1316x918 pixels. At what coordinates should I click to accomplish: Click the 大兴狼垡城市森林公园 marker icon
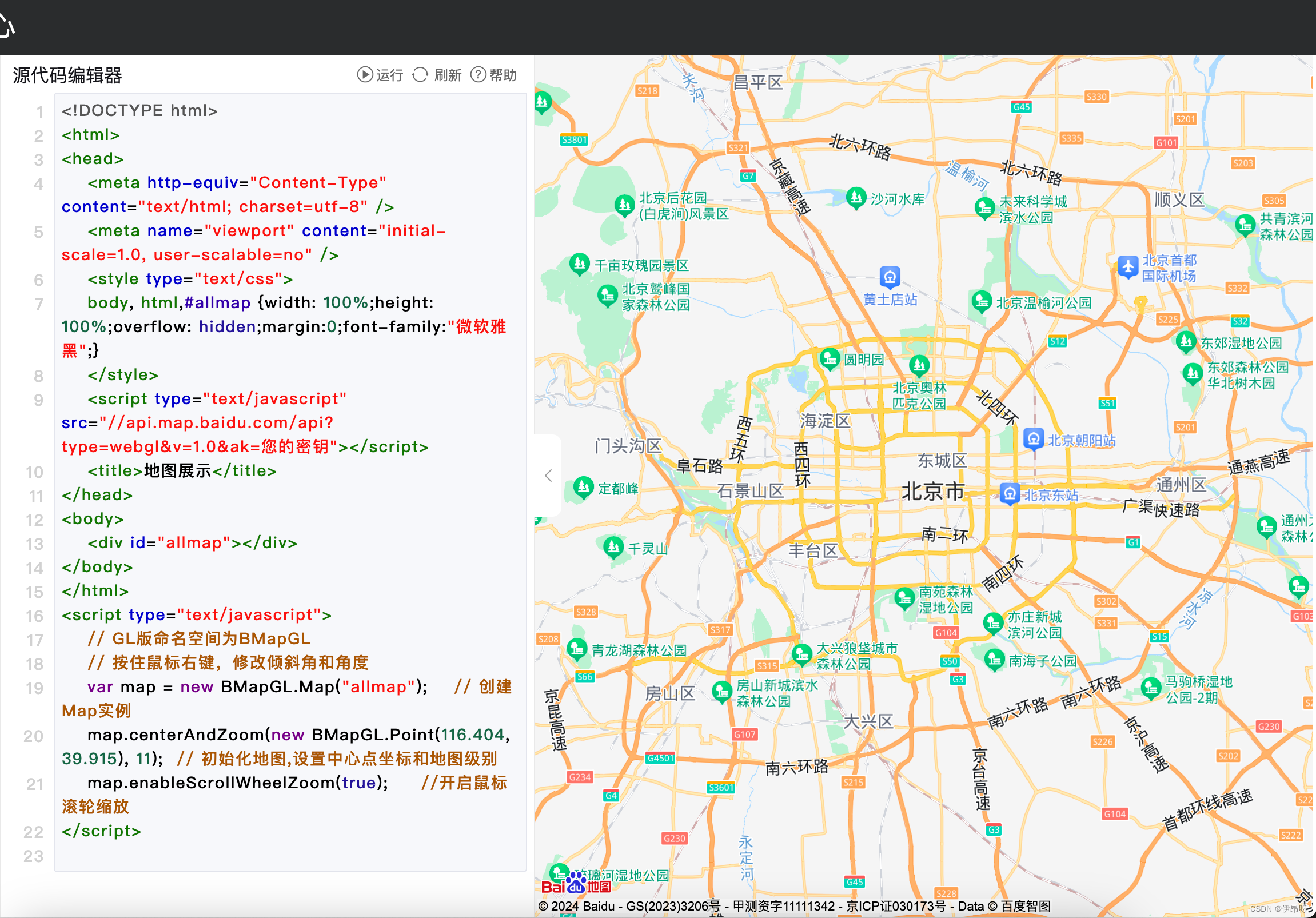click(x=802, y=656)
